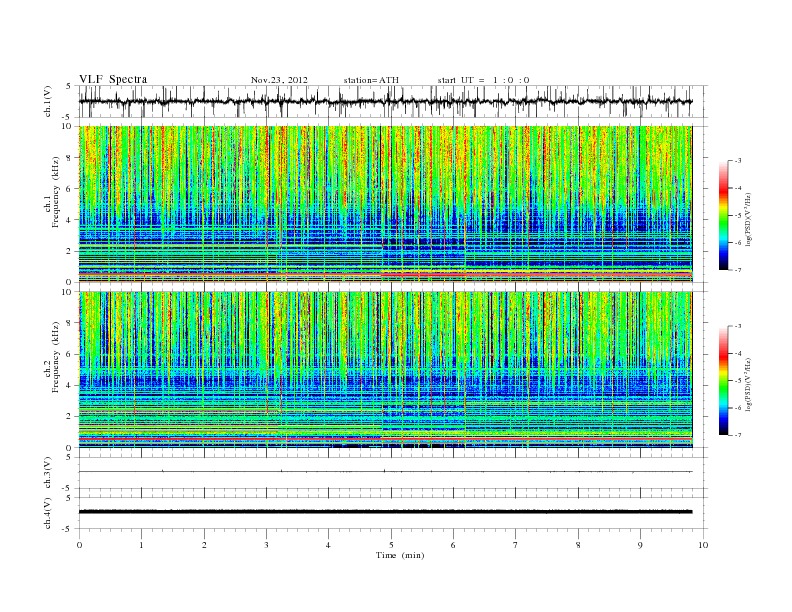This screenshot has height=612, width=792.
Task: Click the "-3" label on ch.1 colorbar
Action: tap(738, 161)
